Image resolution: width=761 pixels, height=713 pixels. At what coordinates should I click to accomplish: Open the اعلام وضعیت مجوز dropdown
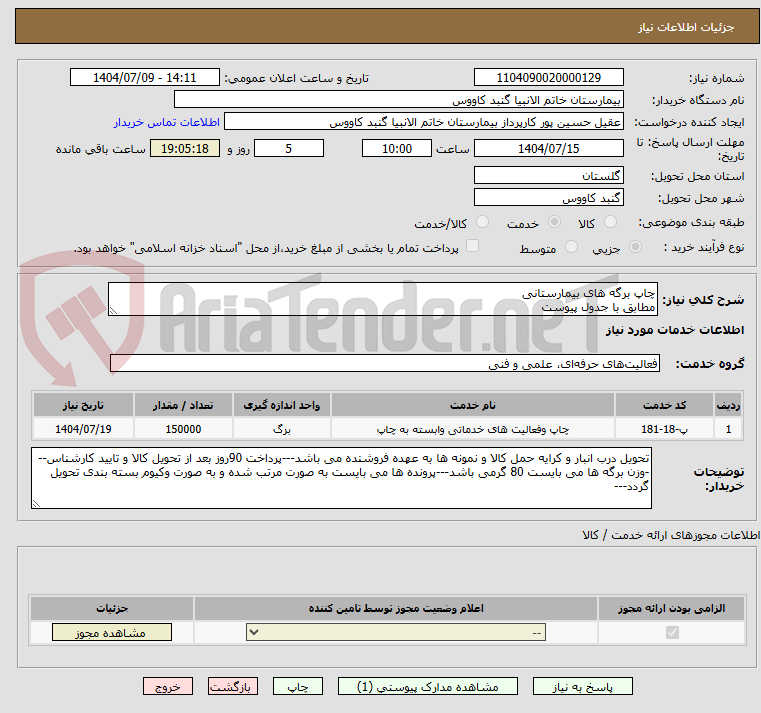pos(396,632)
